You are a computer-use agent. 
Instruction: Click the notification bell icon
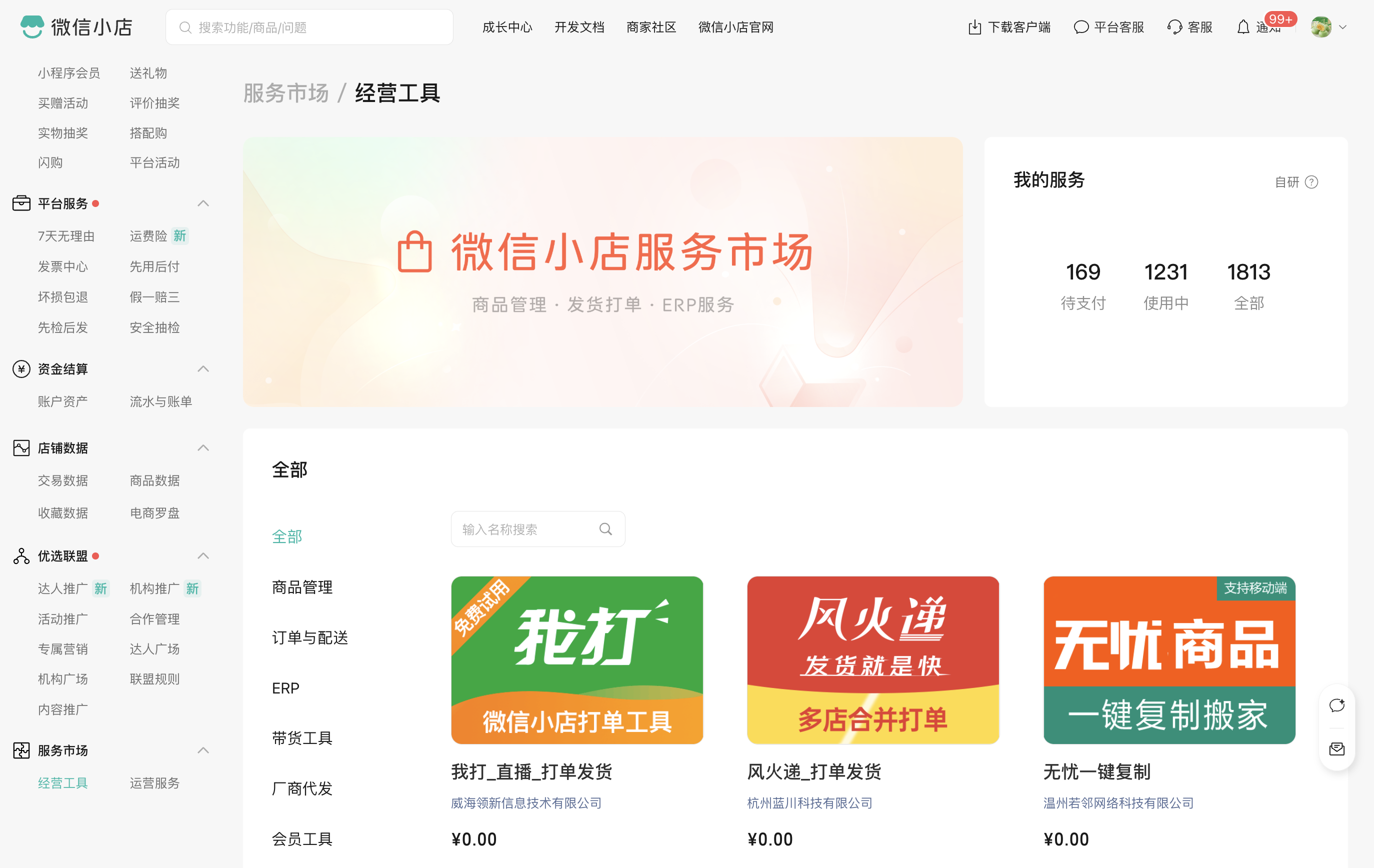coord(1243,27)
